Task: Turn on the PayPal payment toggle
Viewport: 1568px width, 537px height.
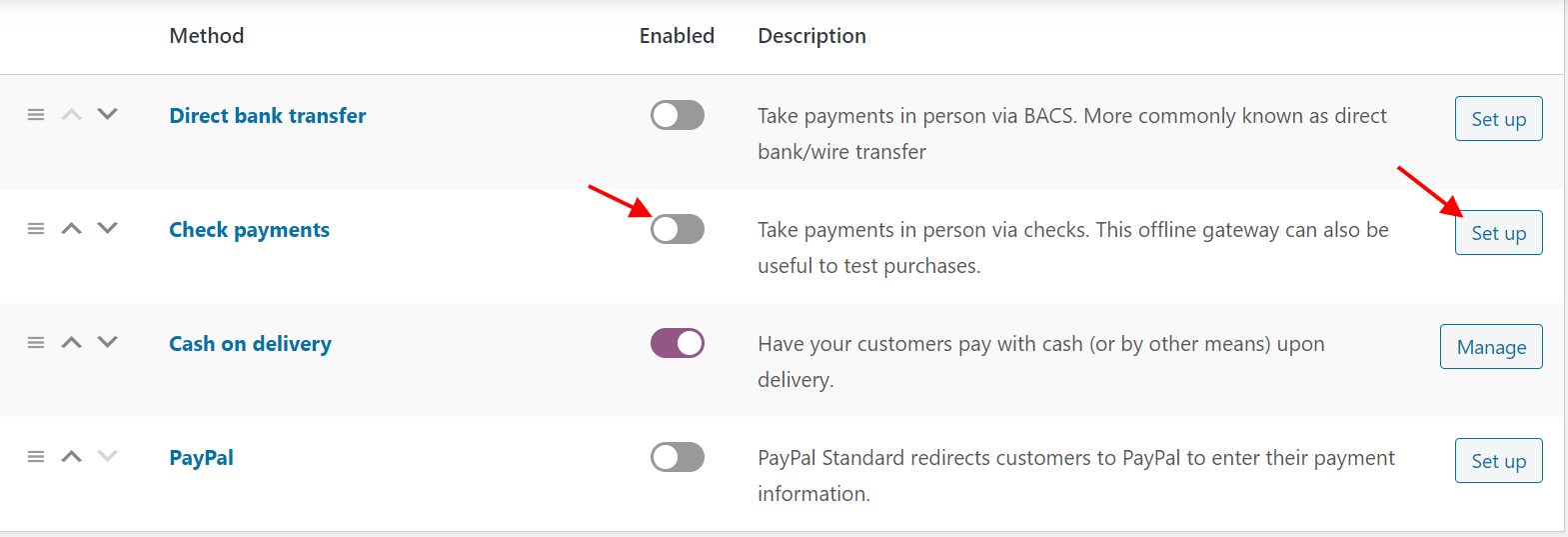Action: click(678, 458)
